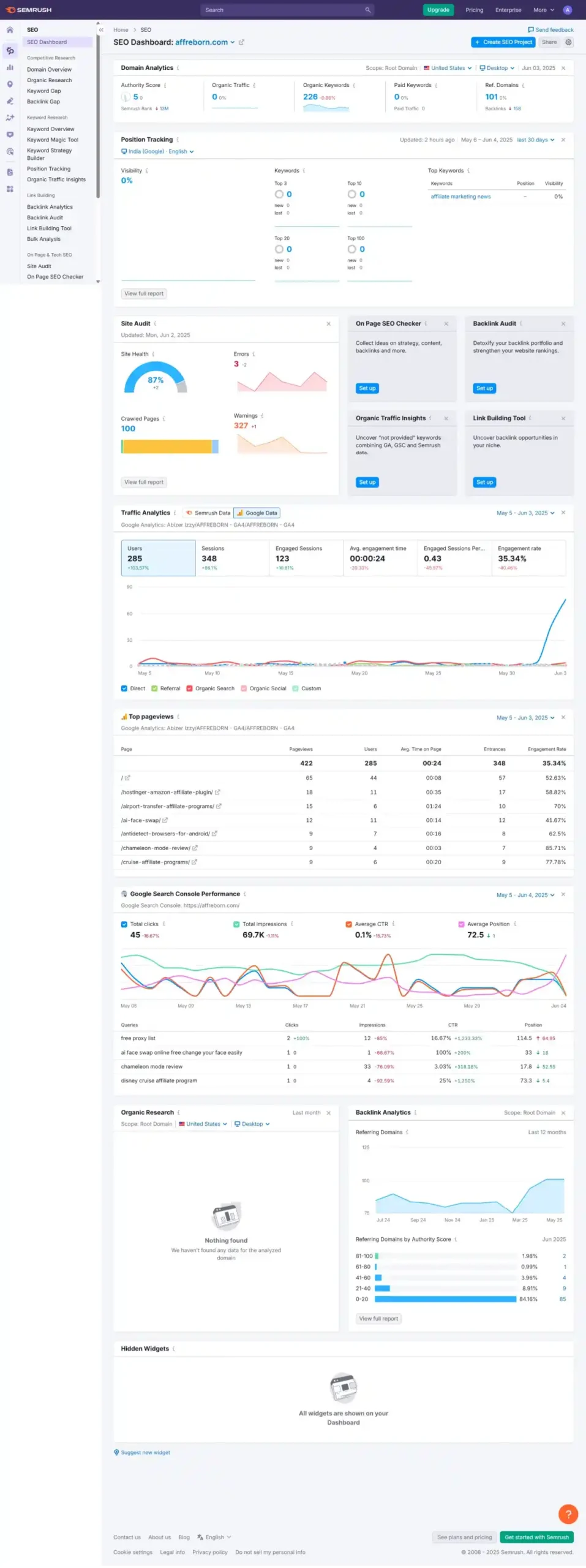The width and height of the screenshot is (586, 1568).
Task: Open Traffic Analytics date range May 5 - Jun 3
Action: [x=525, y=513]
